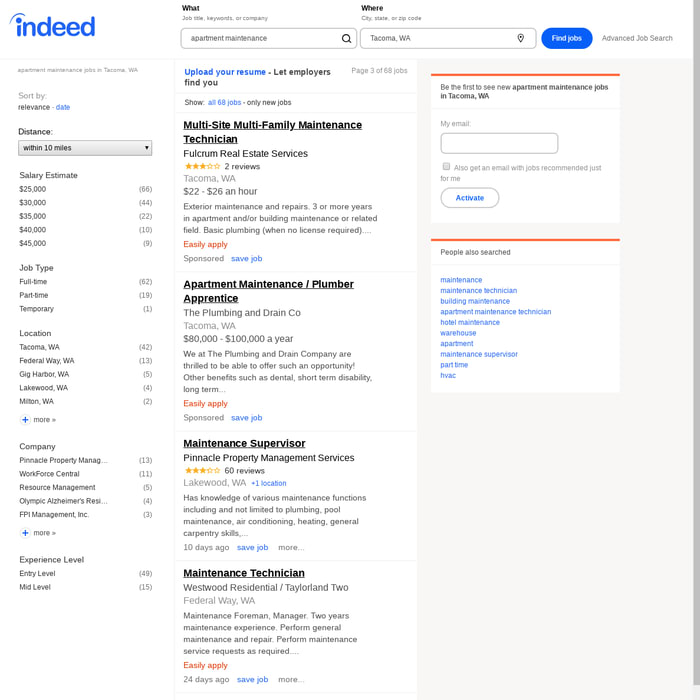
Task: Click the email input field
Action: [x=499, y=143]
